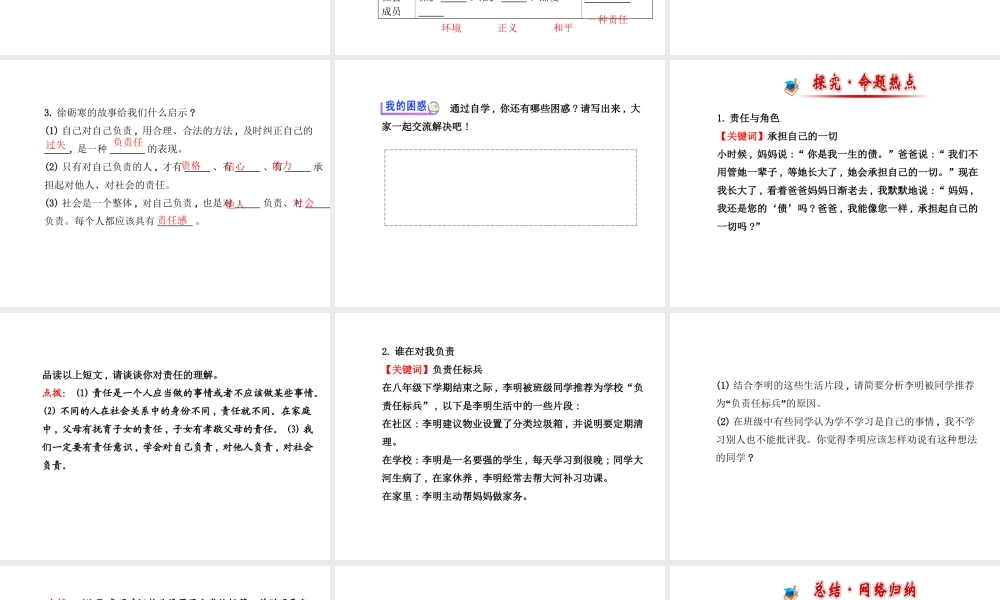
Task: Open the slide analysing 李明被同学推荐 reasons
Action: point(835,436)
